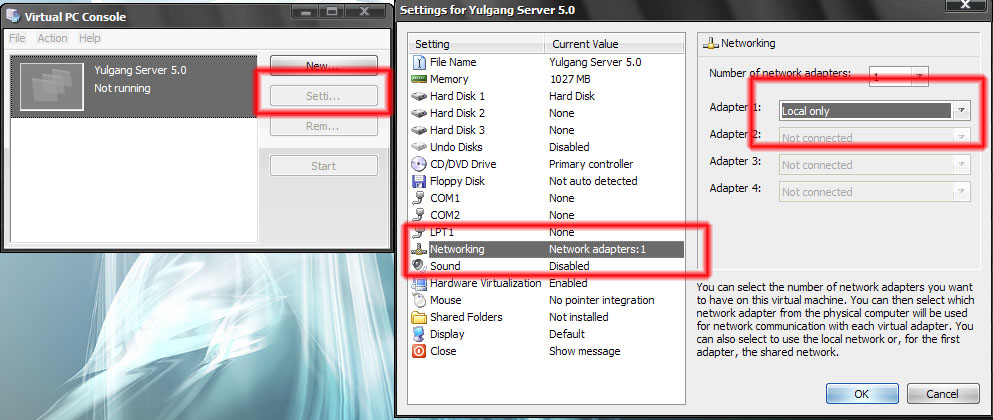This screenshot has height=420, width=993.
Task: Click the disabled Adapter 4 dropdown
Action: (875, 192)
